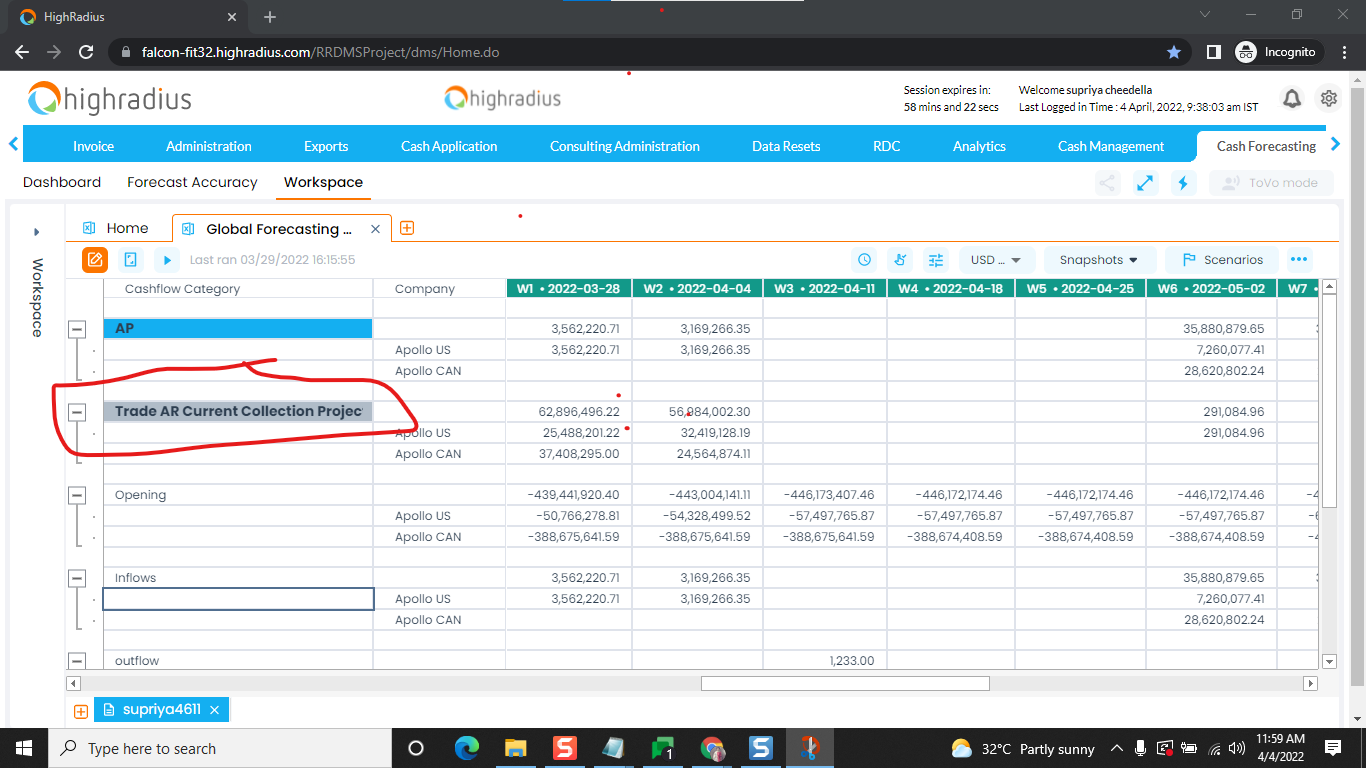The image size is (1366, 768).
Task: Click the run forecast play button
Action: [166, 260]
